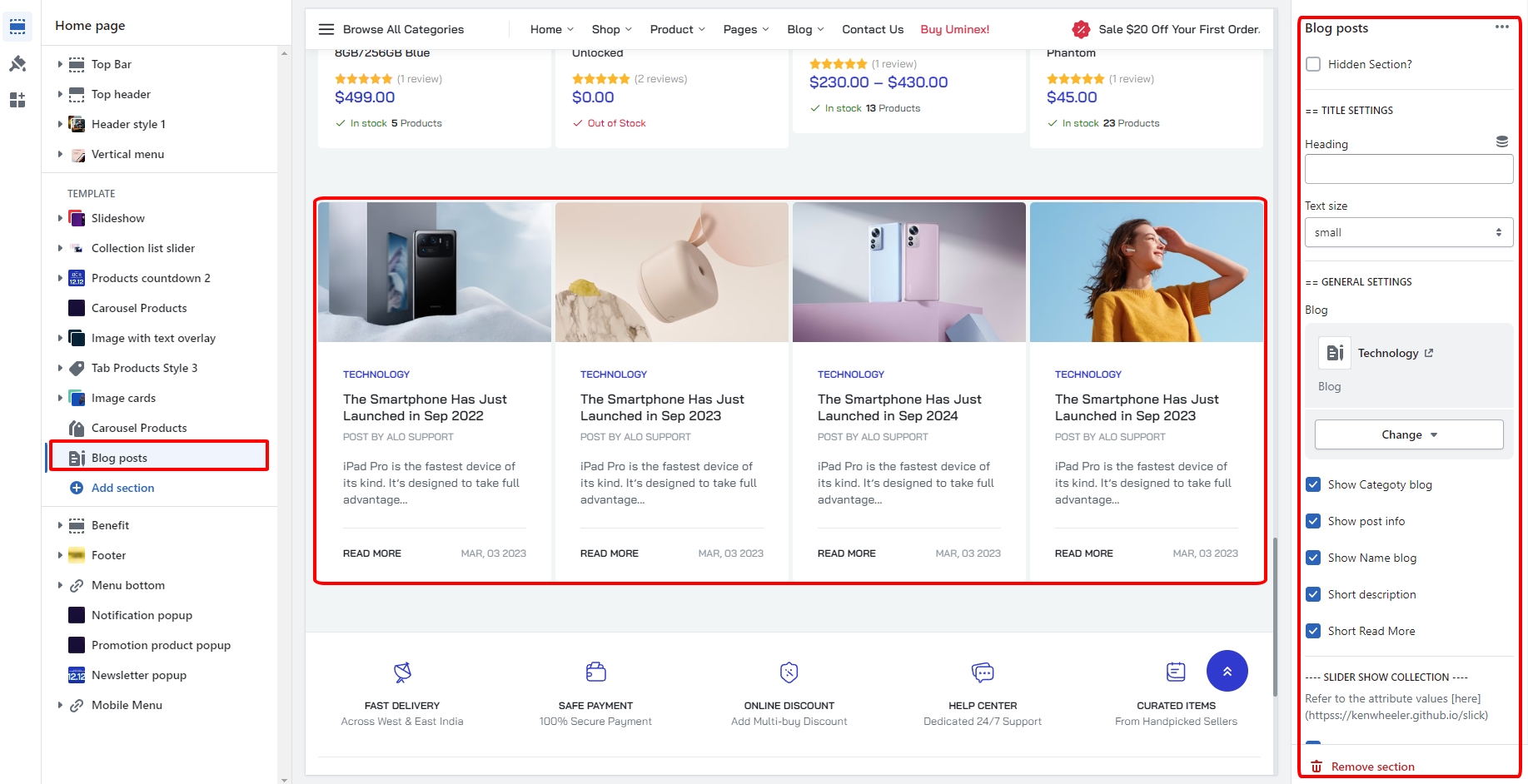Toggle the Short description checkbox
Image resolution: width=1528 pixels, height=784 pixels.
[1313, 594]
